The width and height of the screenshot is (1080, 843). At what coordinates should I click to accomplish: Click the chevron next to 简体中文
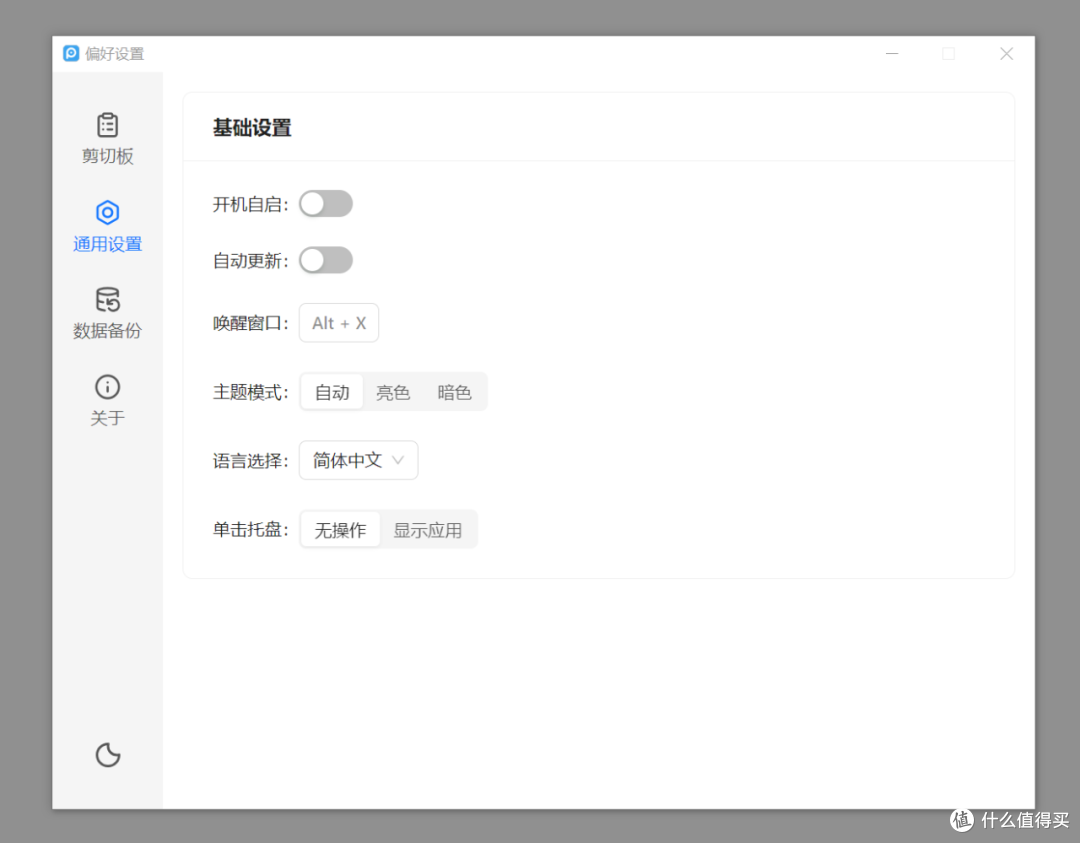click(398, 460)
